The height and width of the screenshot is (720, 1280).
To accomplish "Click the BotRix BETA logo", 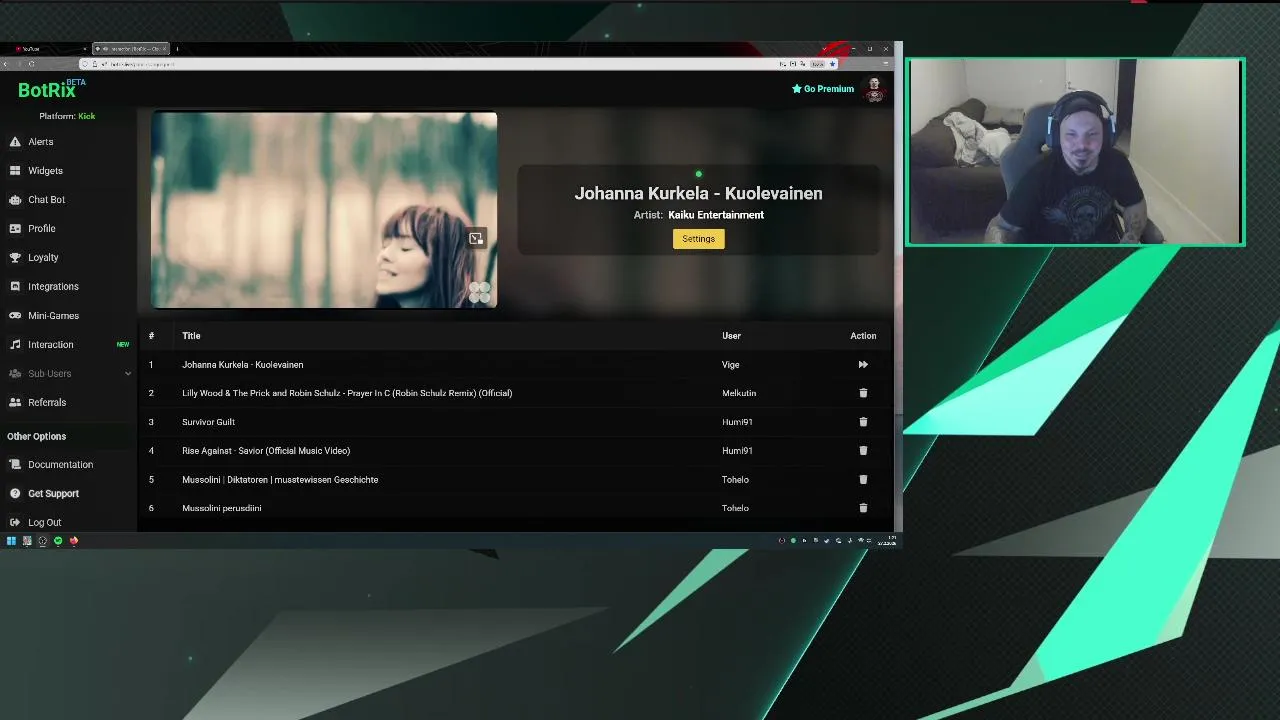I will click(x=50, y=90).
